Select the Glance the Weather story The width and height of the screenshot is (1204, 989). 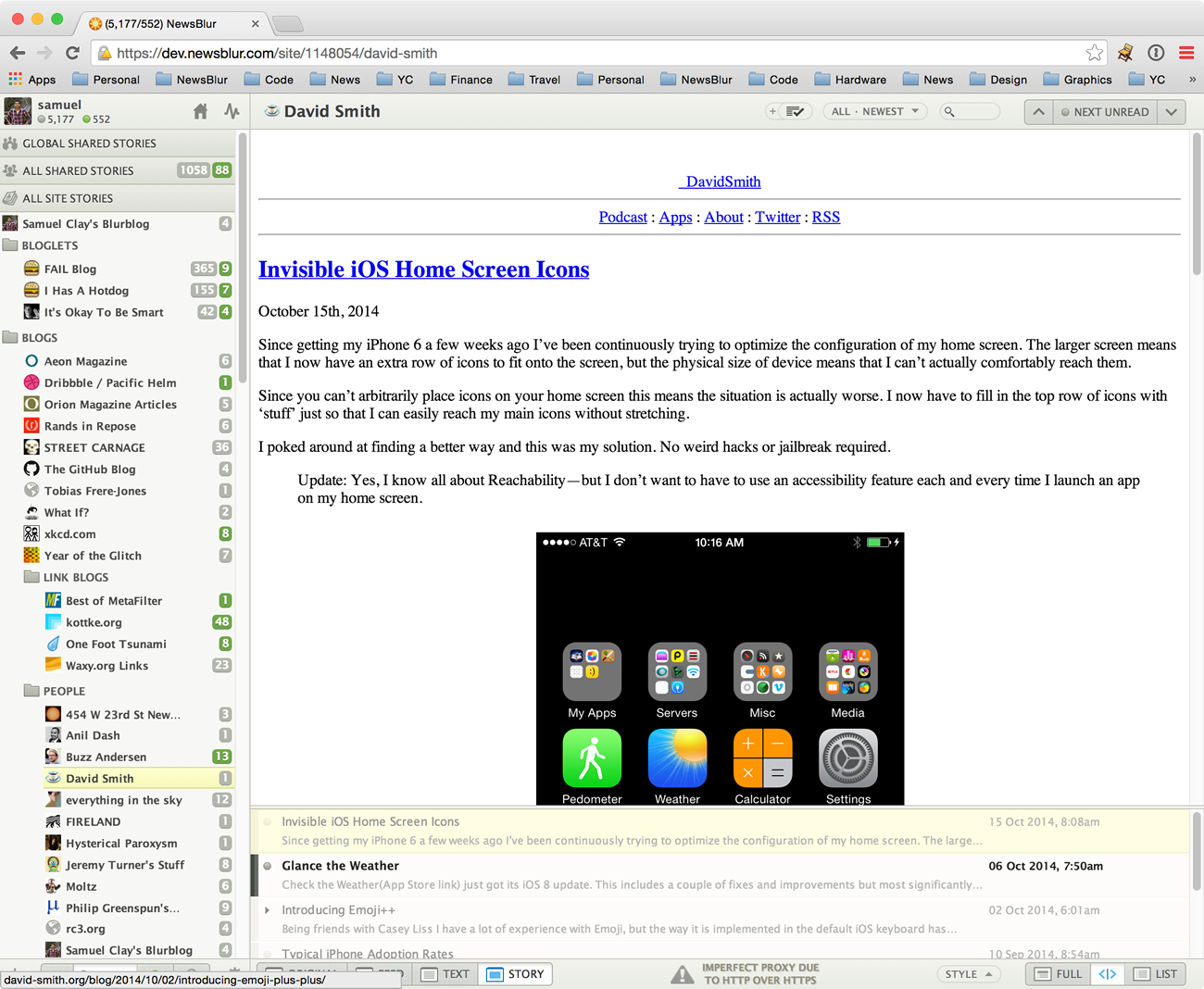coord(720,875)
